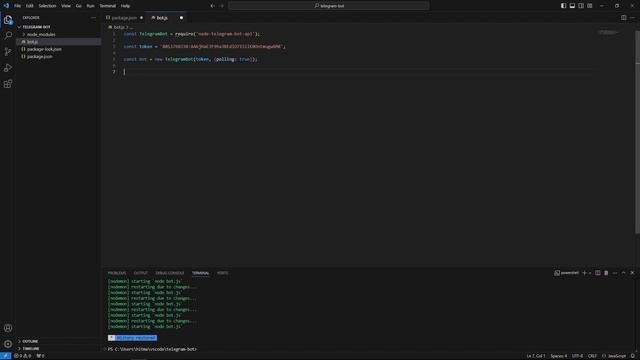Show errors and warnings count in status bar

pos(22,356)
